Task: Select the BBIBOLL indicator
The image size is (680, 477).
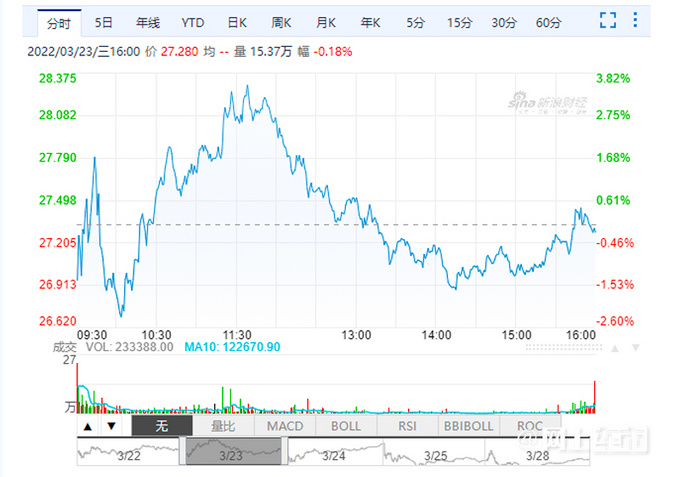Action: [469, 426]
